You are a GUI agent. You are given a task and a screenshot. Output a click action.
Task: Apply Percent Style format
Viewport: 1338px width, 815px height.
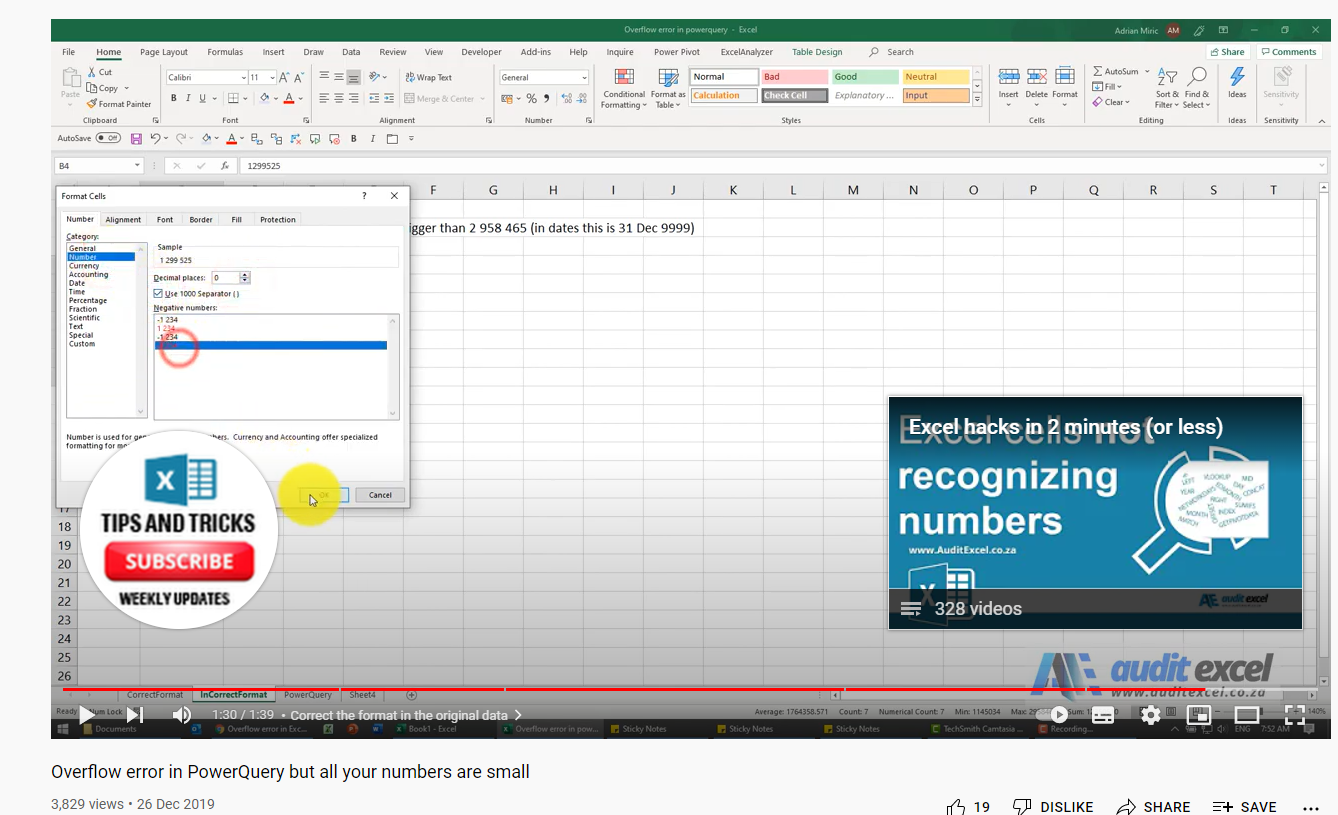pyautogui.click(x=532, y=98)
